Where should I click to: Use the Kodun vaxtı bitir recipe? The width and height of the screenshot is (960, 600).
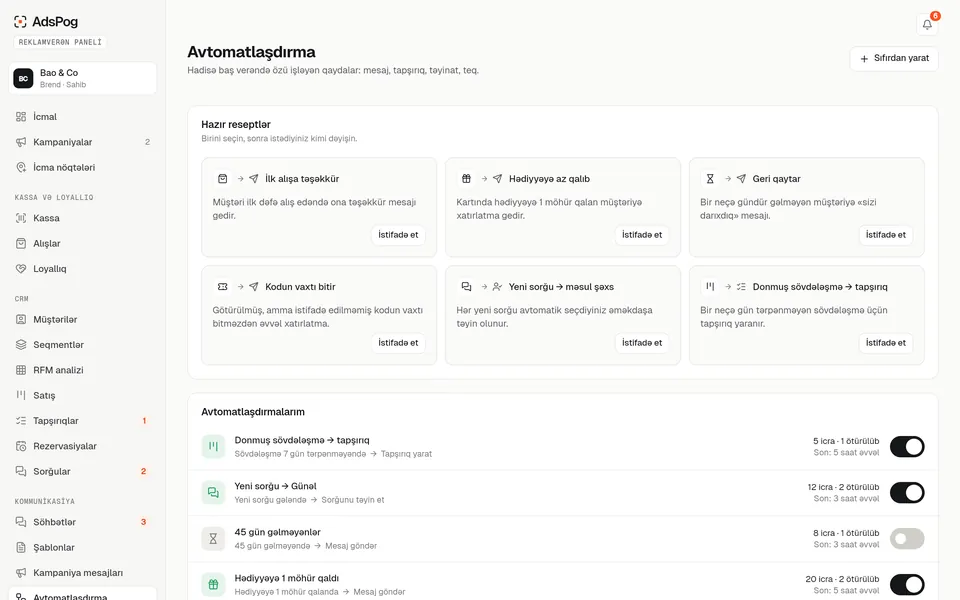coord(398,343)
